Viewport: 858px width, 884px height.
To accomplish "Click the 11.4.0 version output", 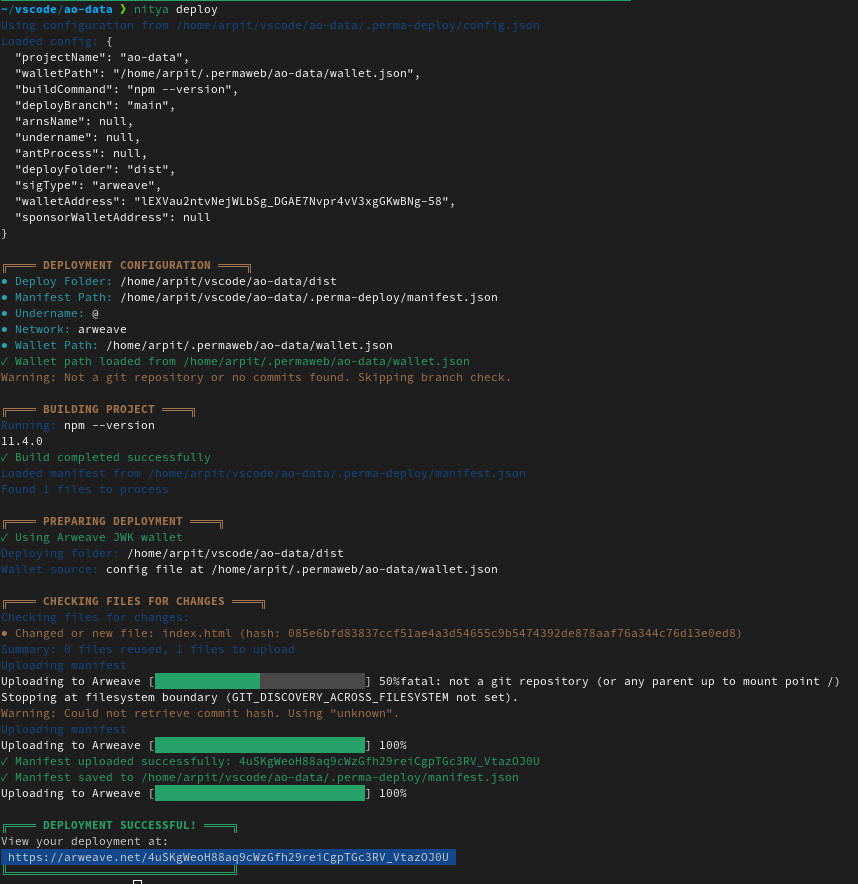I will click(22, 441).
